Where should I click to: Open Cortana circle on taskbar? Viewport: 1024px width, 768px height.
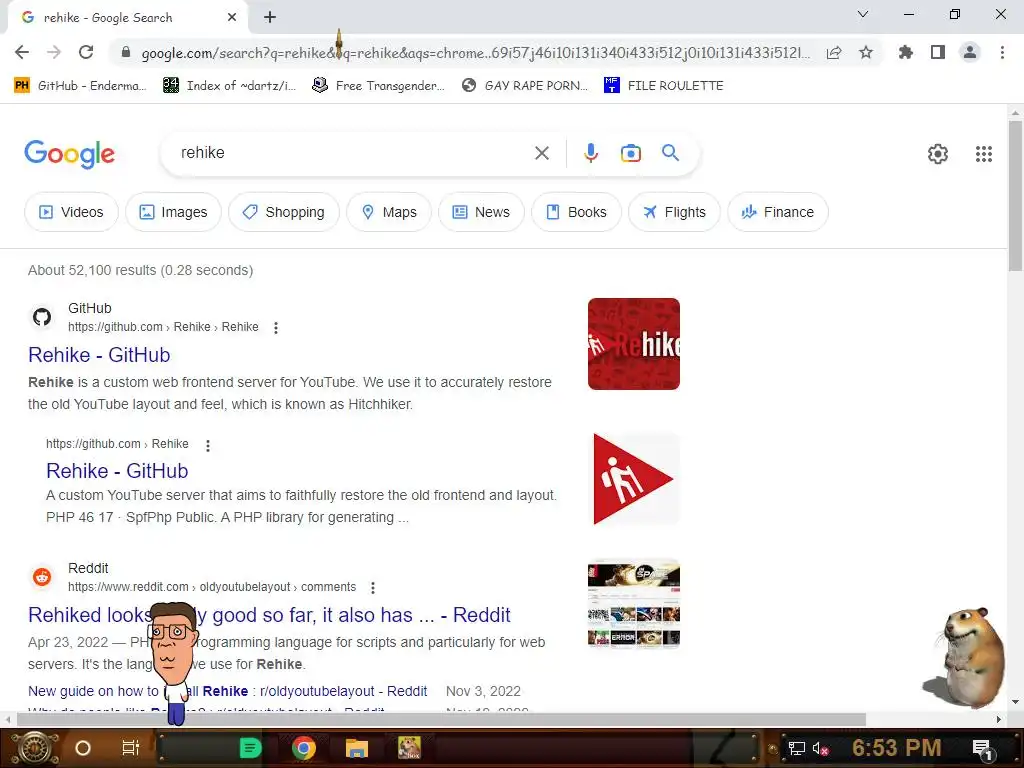[83, 748]
